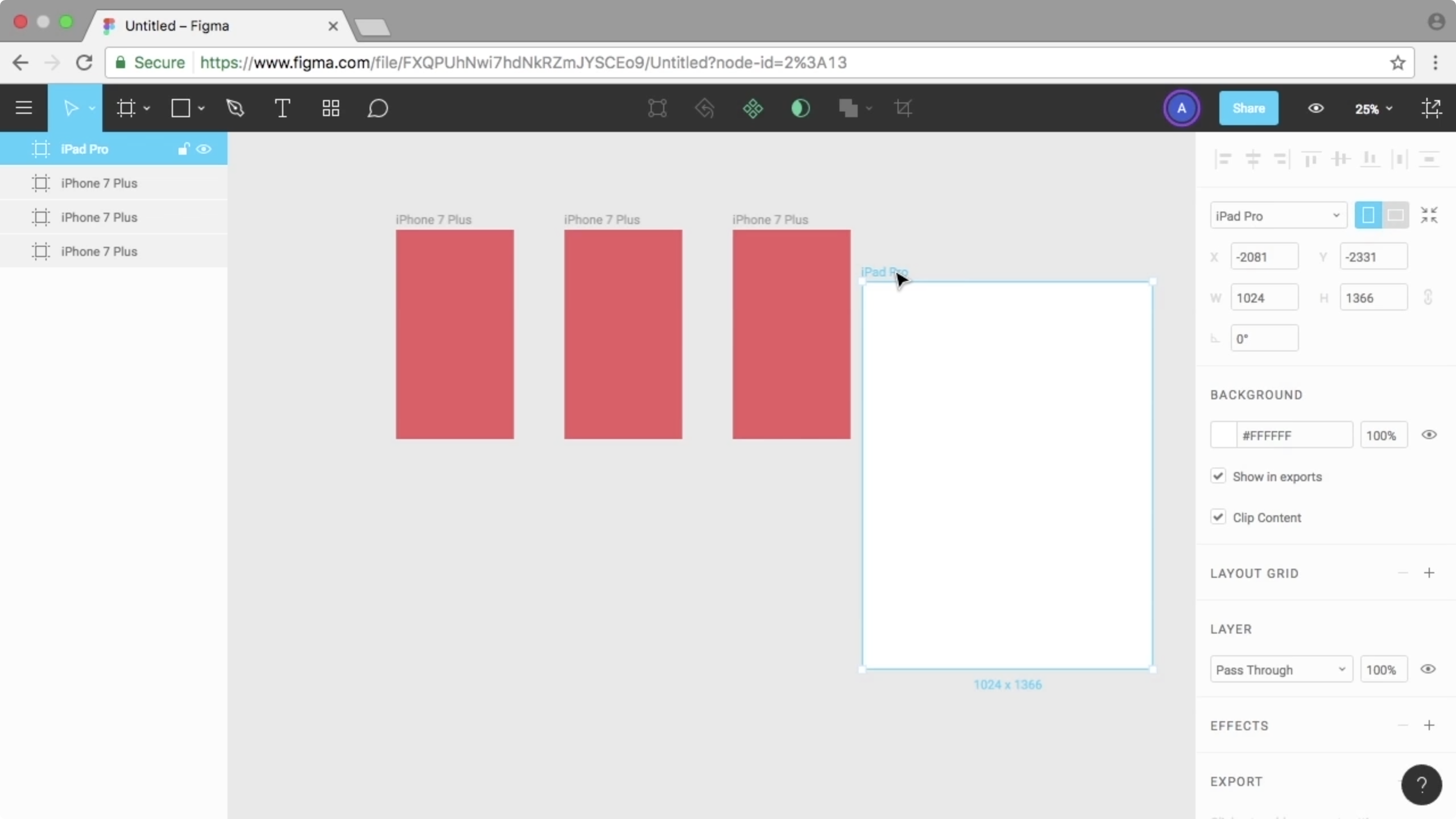The image size is (1456, 819).
Task: Click the Crop image toolbar icon
Action: pos(903,108)
